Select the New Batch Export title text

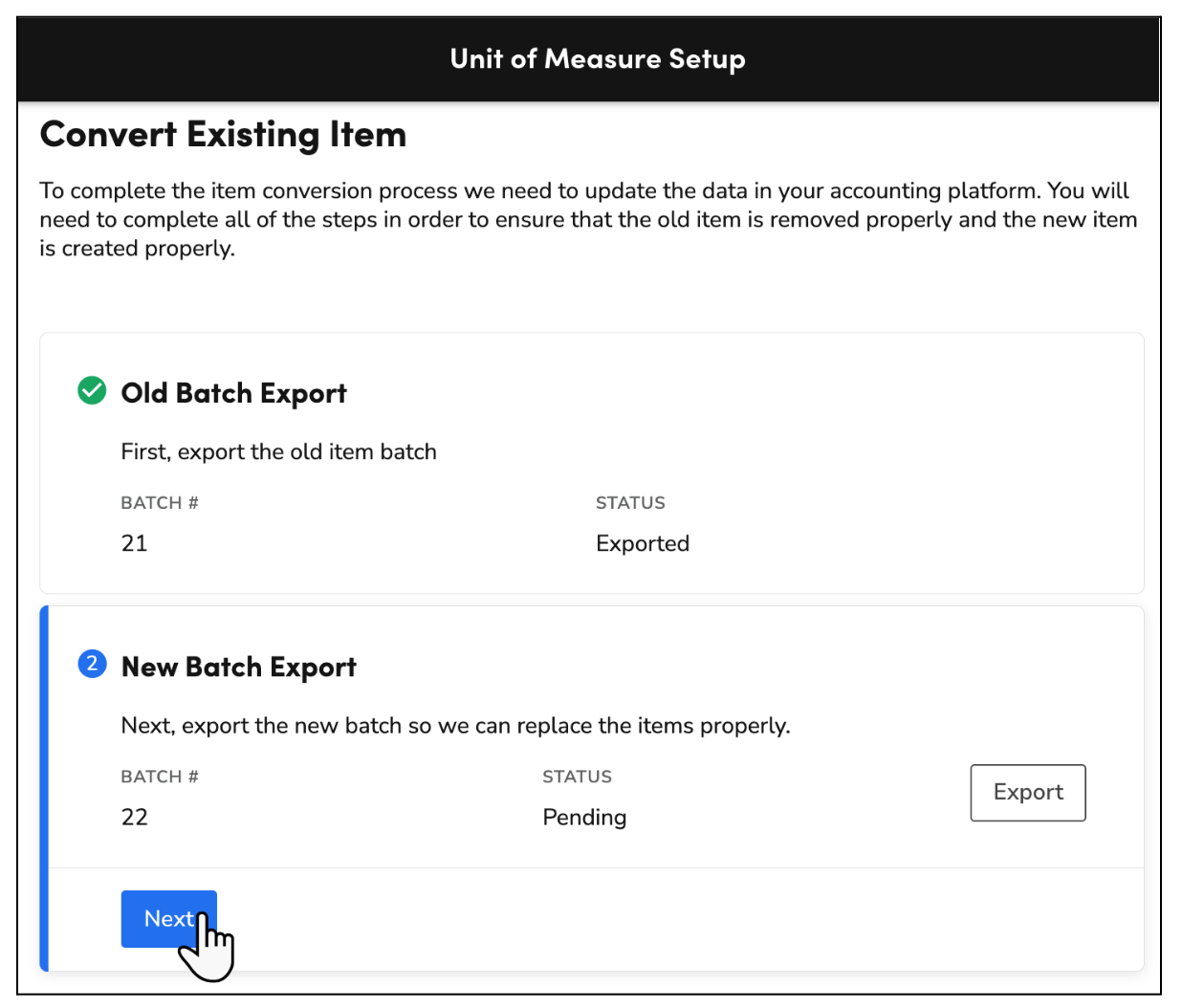(x=239, y=666)
